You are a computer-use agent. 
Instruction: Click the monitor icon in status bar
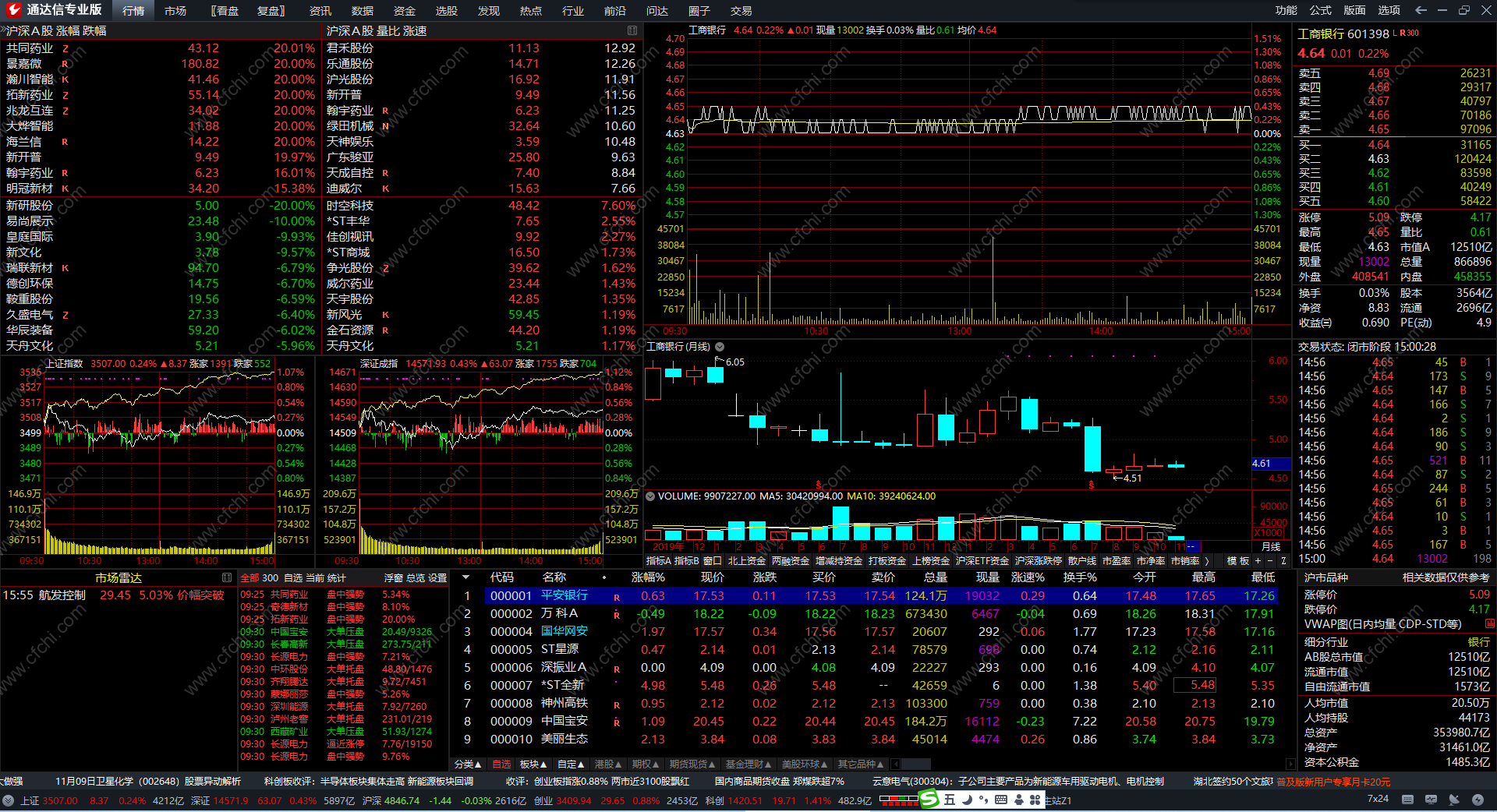(x=1431, y=800)
